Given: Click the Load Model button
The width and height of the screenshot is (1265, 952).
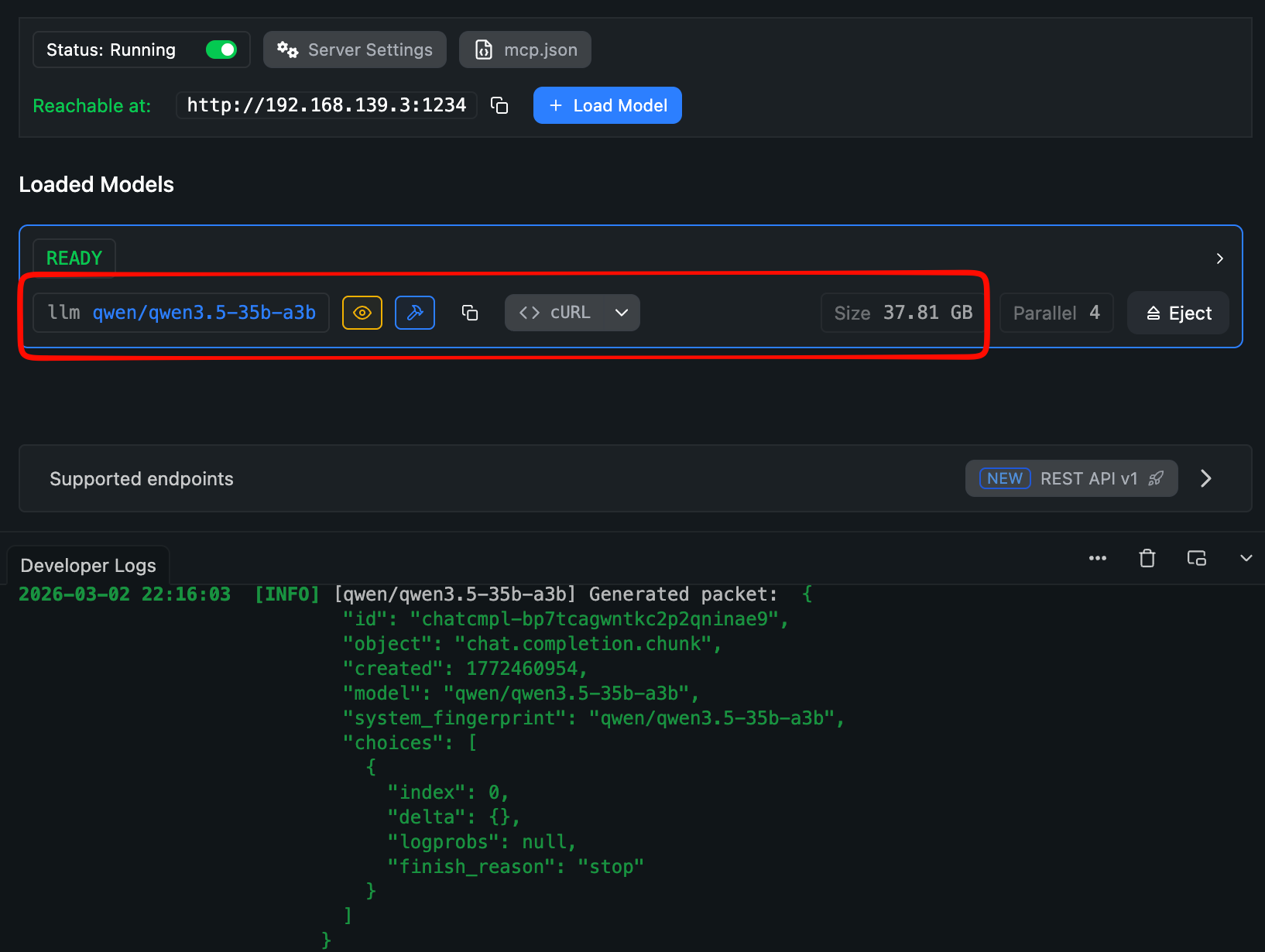Looking at the screenshot, I should pos(607,105).
